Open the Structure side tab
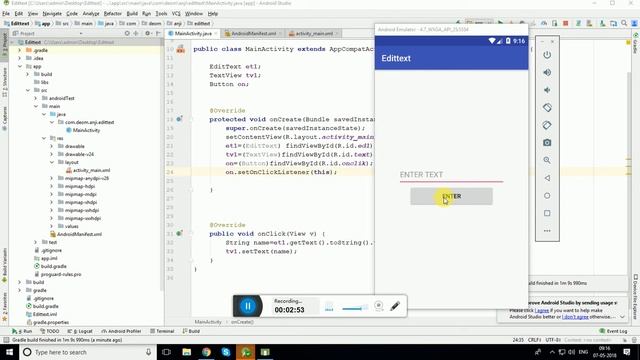Screen dimensions: 640x360 (4, 82)
